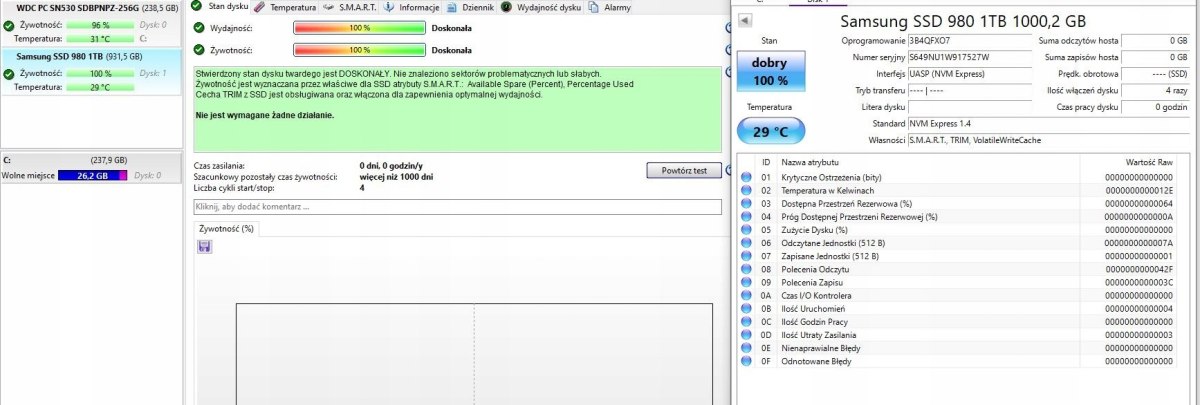The height and width of the screenshot is (405, 1200).
Task: Click the status orb for Odnotowane Błędy
Action: coord(746,361)
